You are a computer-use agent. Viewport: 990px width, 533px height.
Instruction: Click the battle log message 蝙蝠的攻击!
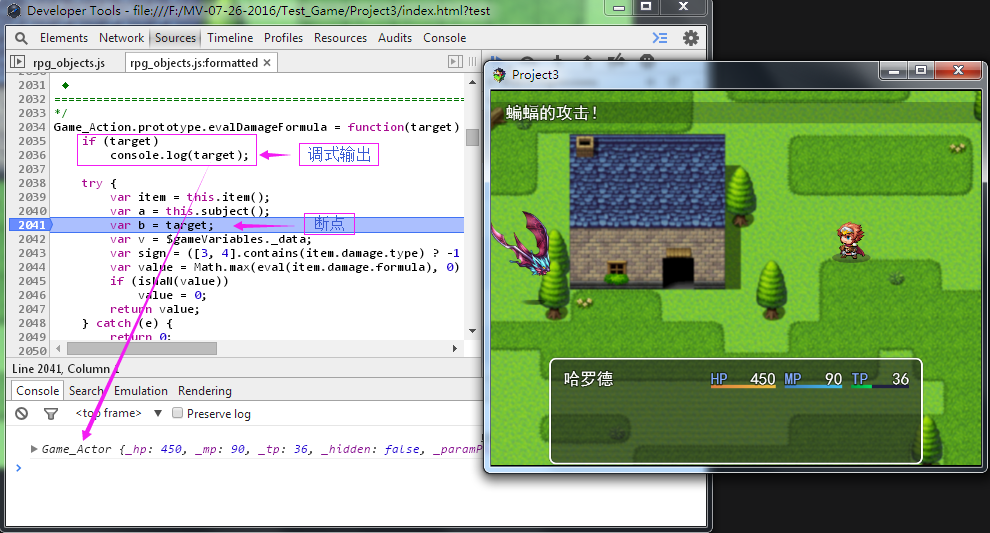(x=552, y=113)
